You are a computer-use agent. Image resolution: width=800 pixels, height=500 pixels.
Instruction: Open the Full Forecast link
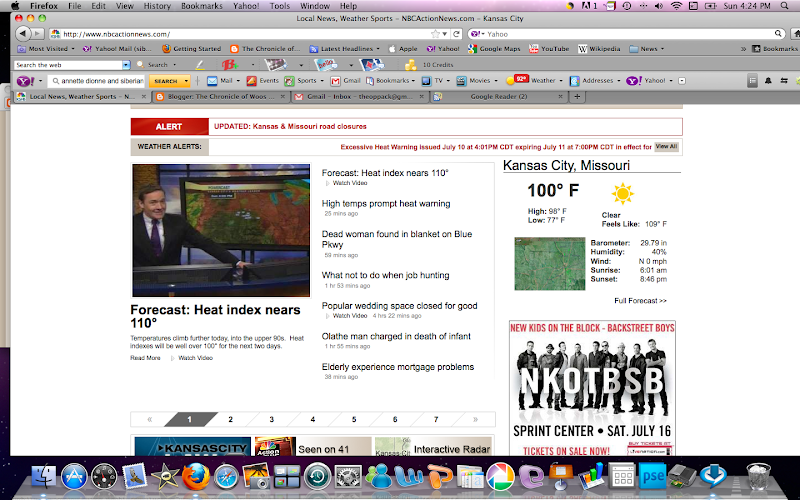pos(640,301)
